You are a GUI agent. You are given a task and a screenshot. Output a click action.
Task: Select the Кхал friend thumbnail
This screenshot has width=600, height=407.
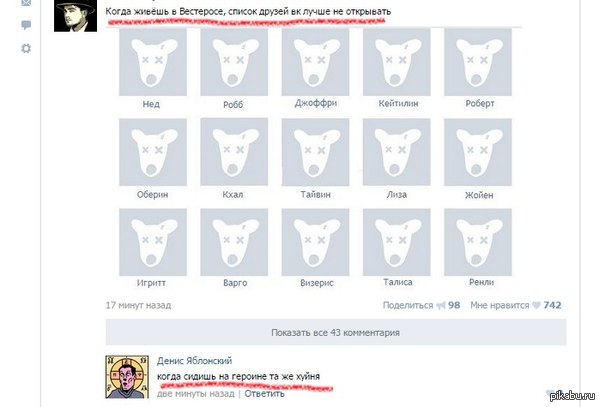click(x=234, y=152)
